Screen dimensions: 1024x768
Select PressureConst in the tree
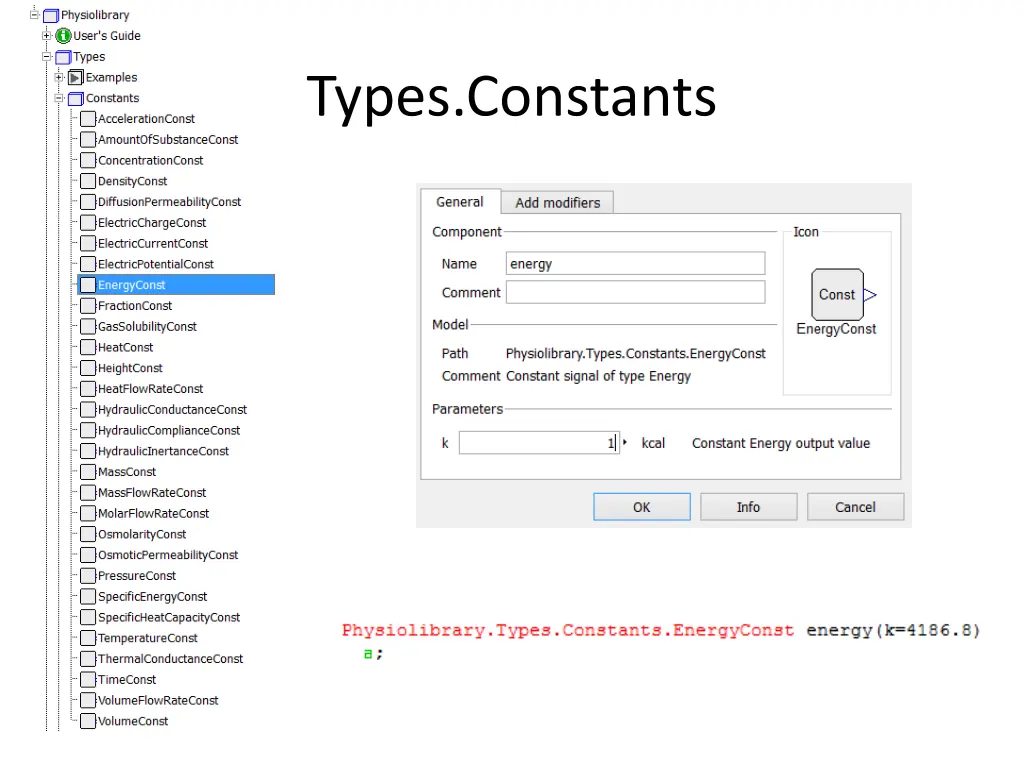(x=136, y=576)
